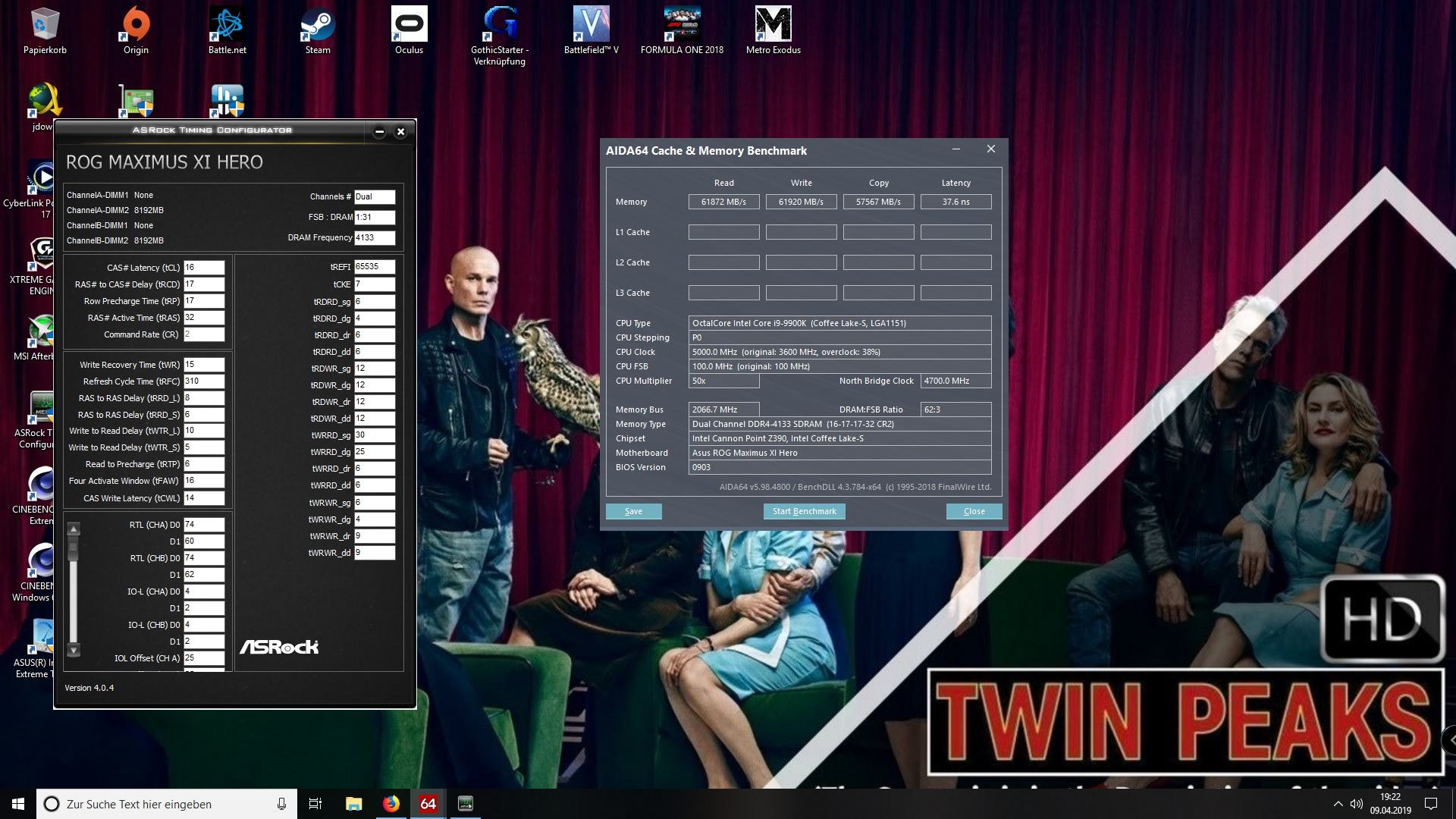Open the Battle.net desktop shortcut
The image size is (1456, 819).
227,30
